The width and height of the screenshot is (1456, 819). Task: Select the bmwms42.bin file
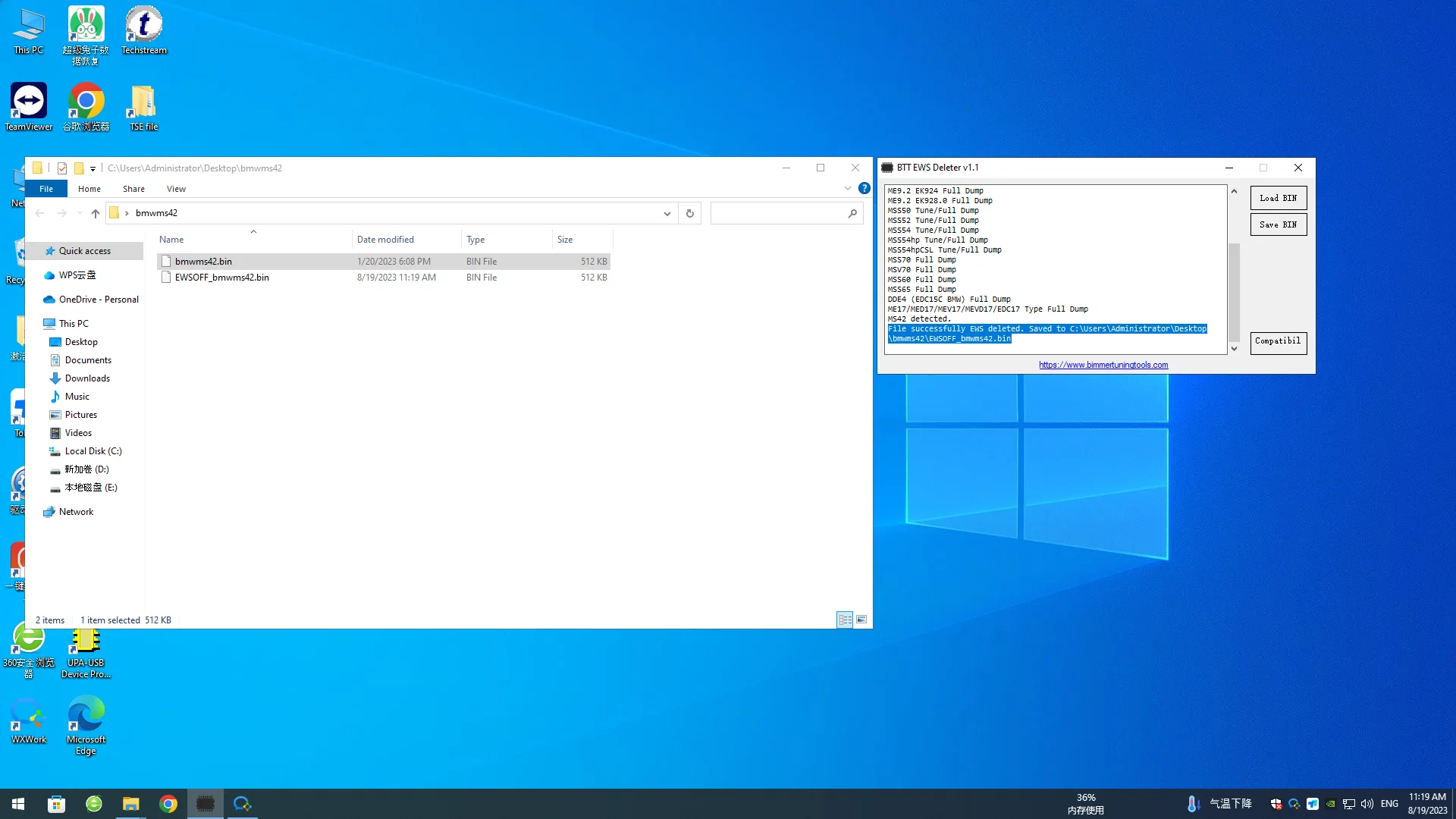tap(204, 261)
